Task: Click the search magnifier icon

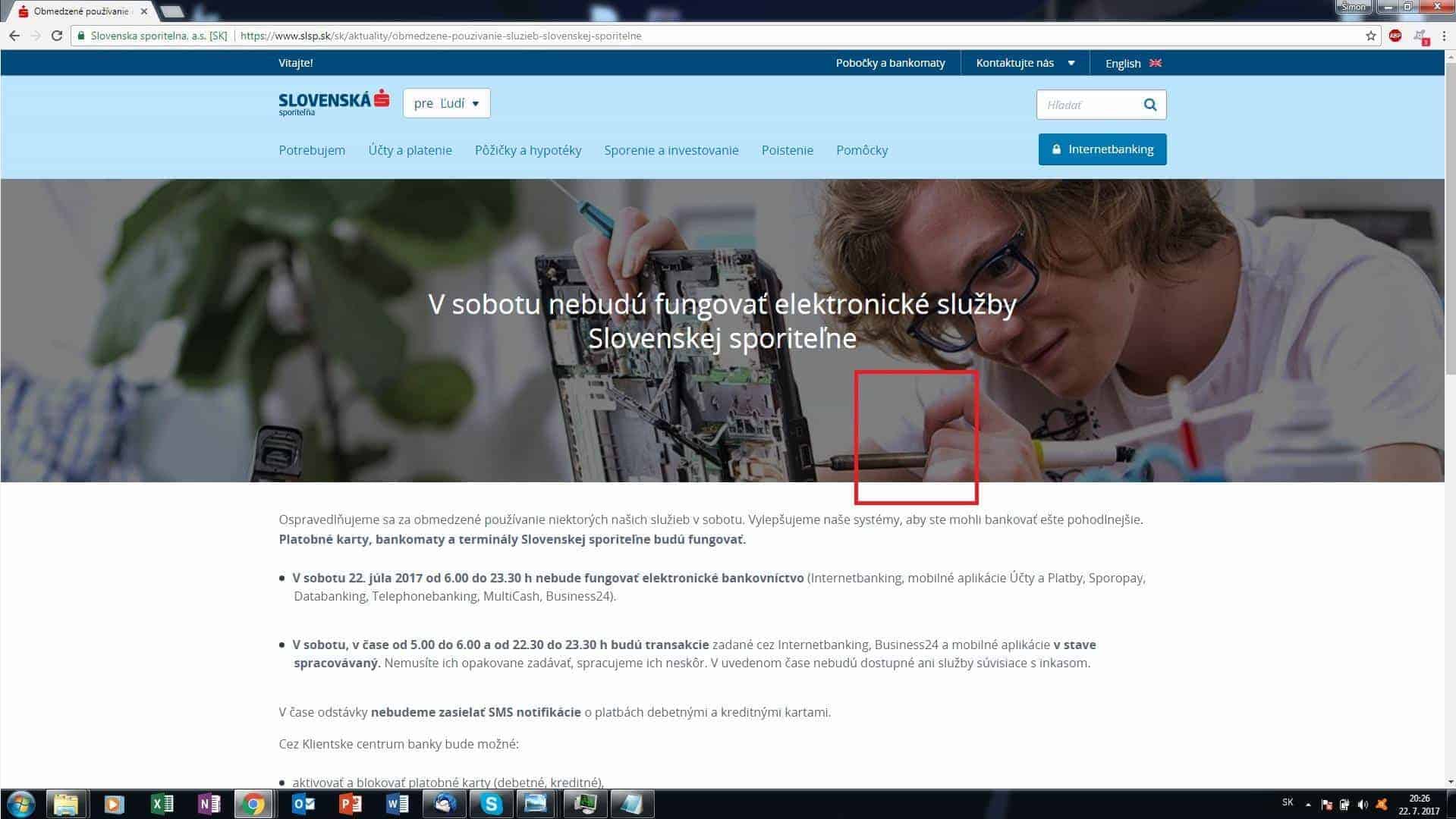Action: tap(1150, 105)
